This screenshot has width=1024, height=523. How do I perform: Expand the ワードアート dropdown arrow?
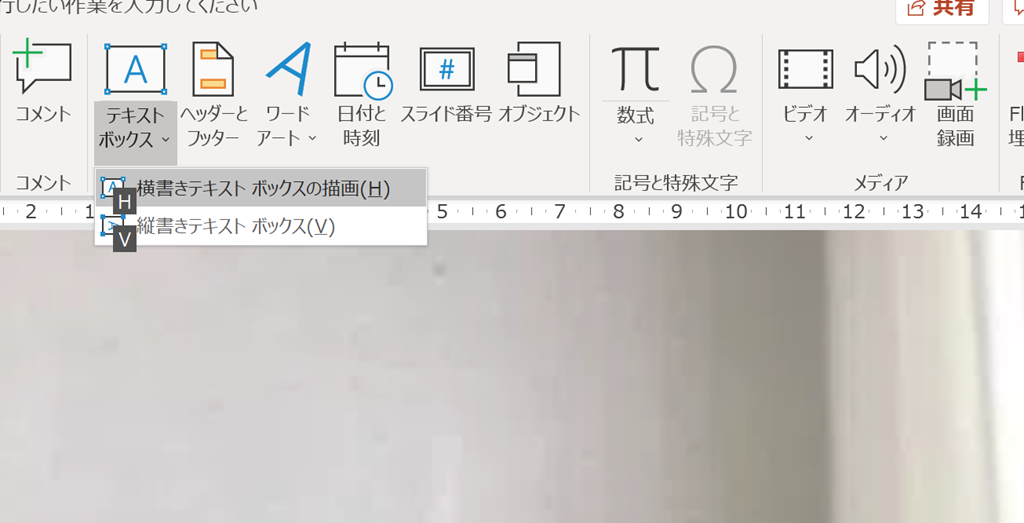[312, 138]
